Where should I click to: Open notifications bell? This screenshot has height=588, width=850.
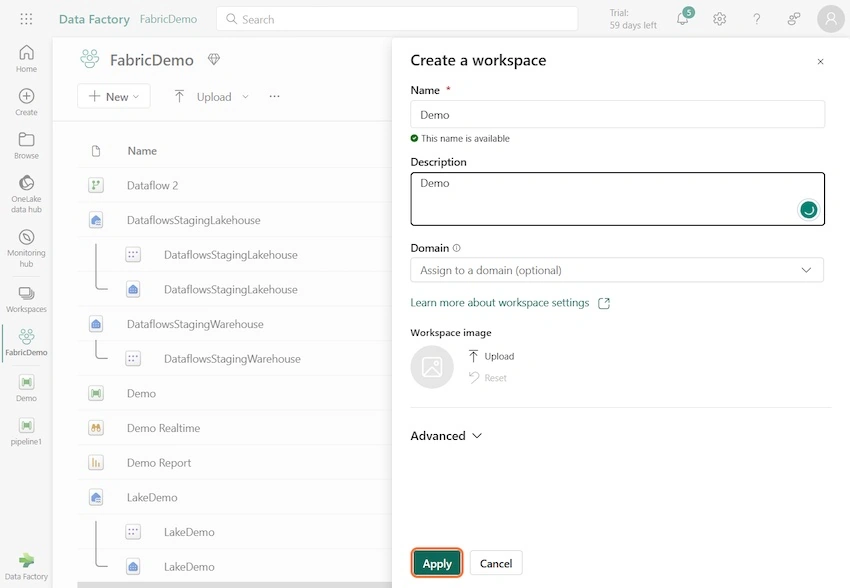(683, 18)
